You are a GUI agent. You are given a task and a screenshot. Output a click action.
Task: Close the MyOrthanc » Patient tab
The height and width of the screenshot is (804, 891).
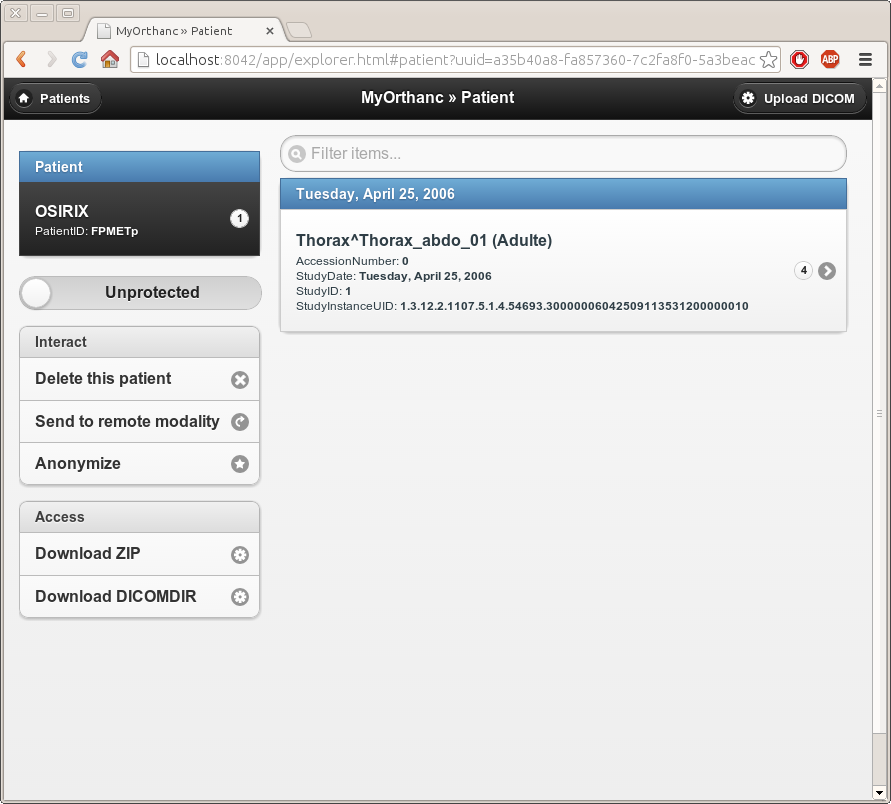click(270, 31)
